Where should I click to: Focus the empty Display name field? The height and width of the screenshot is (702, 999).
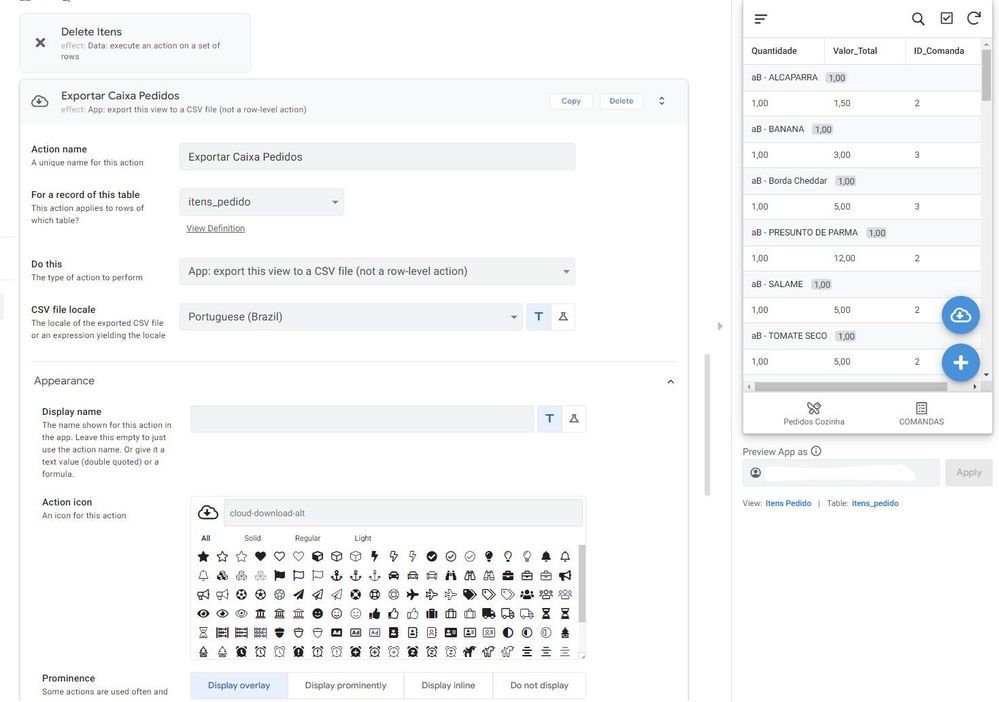[362, 419]
